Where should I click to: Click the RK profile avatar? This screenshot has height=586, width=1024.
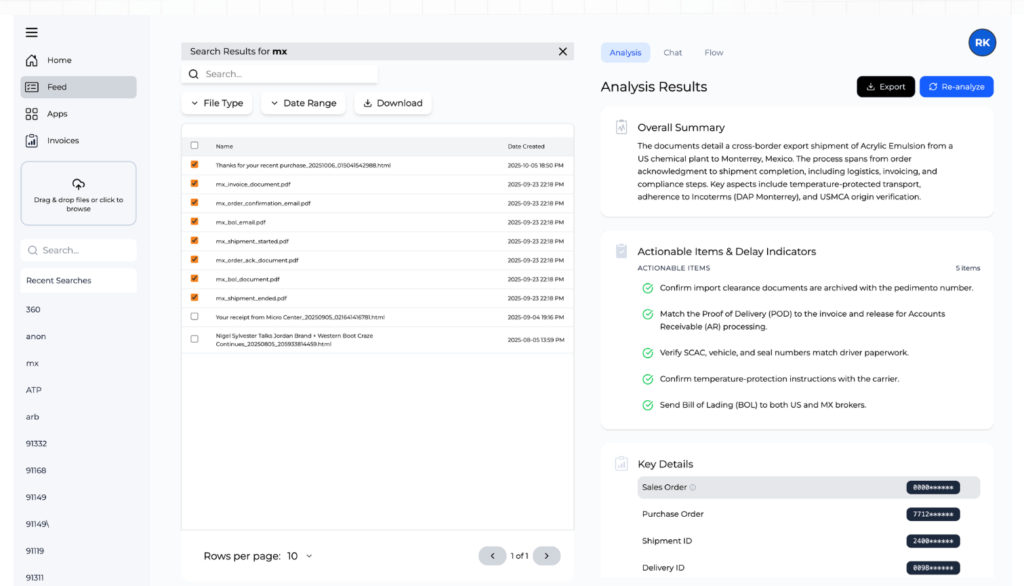pos(981,42)
